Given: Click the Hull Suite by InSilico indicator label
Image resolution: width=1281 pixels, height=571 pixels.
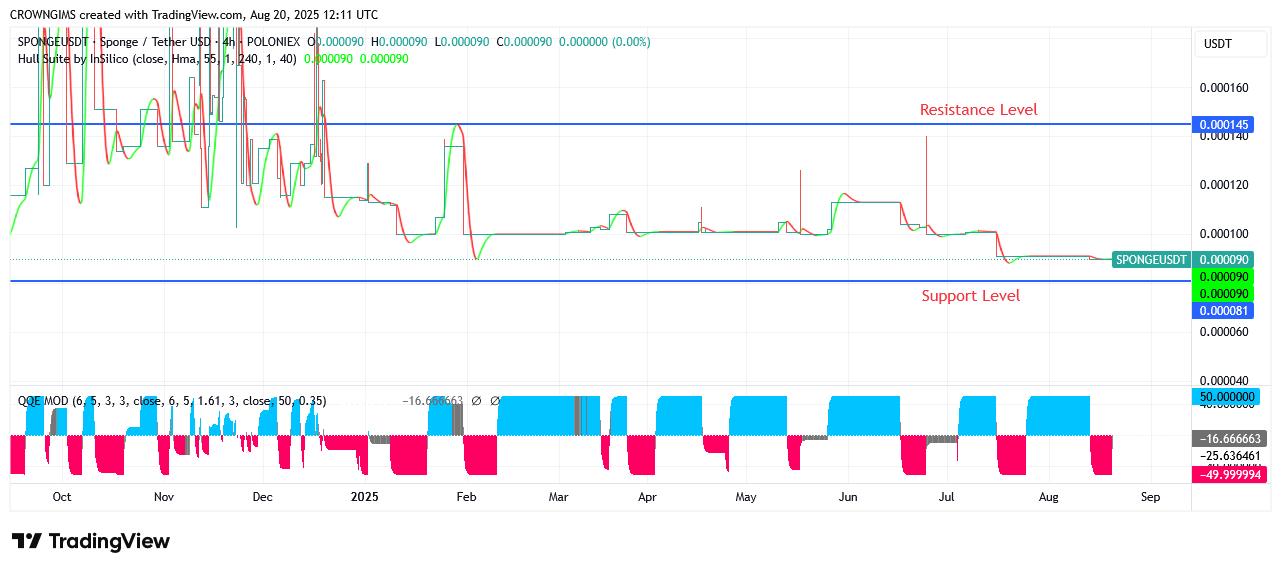Looking at the screenshot, I should click(x=157, y=59).
